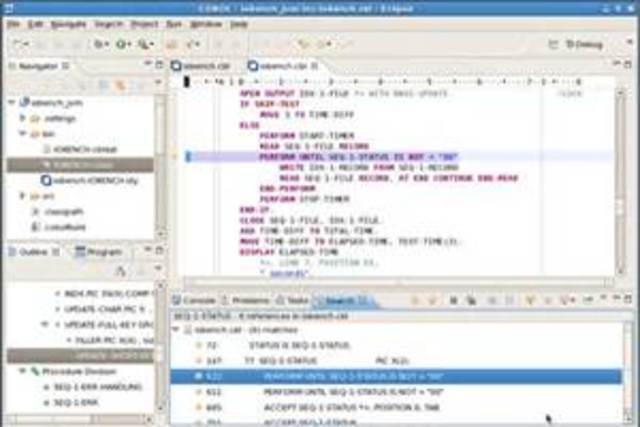640x427 pixels.
Task: Maximize the Navigator view
Action: coord(159,64)
